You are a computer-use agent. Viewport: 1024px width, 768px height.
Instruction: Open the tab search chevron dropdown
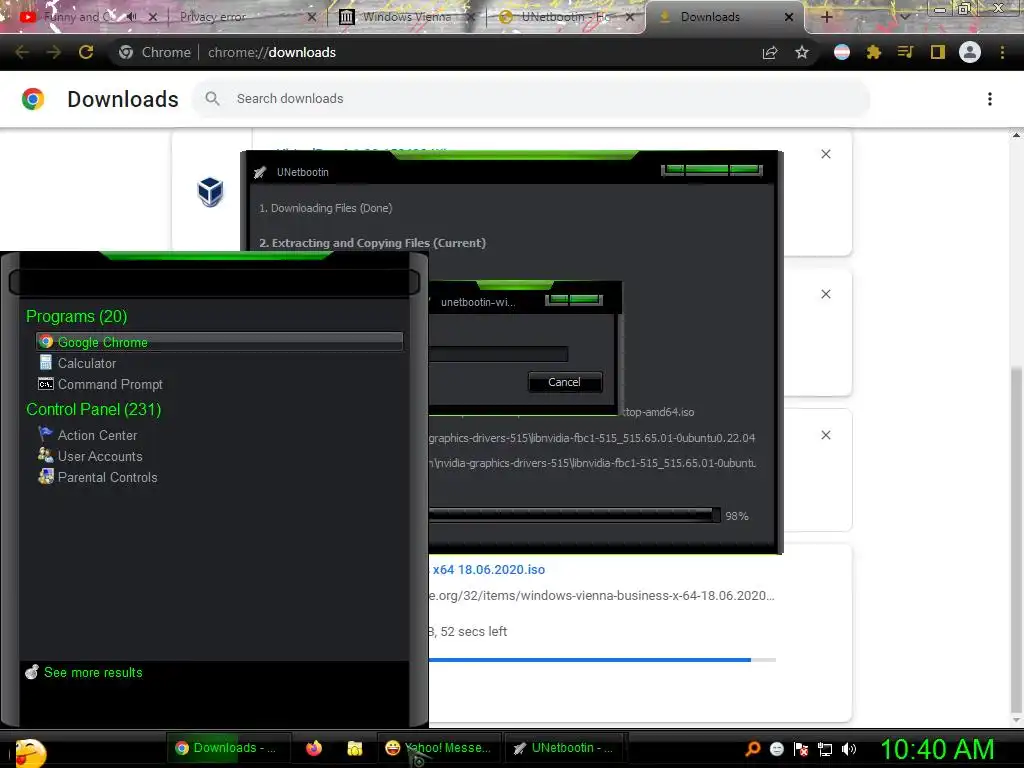click(x=904, y=17)
